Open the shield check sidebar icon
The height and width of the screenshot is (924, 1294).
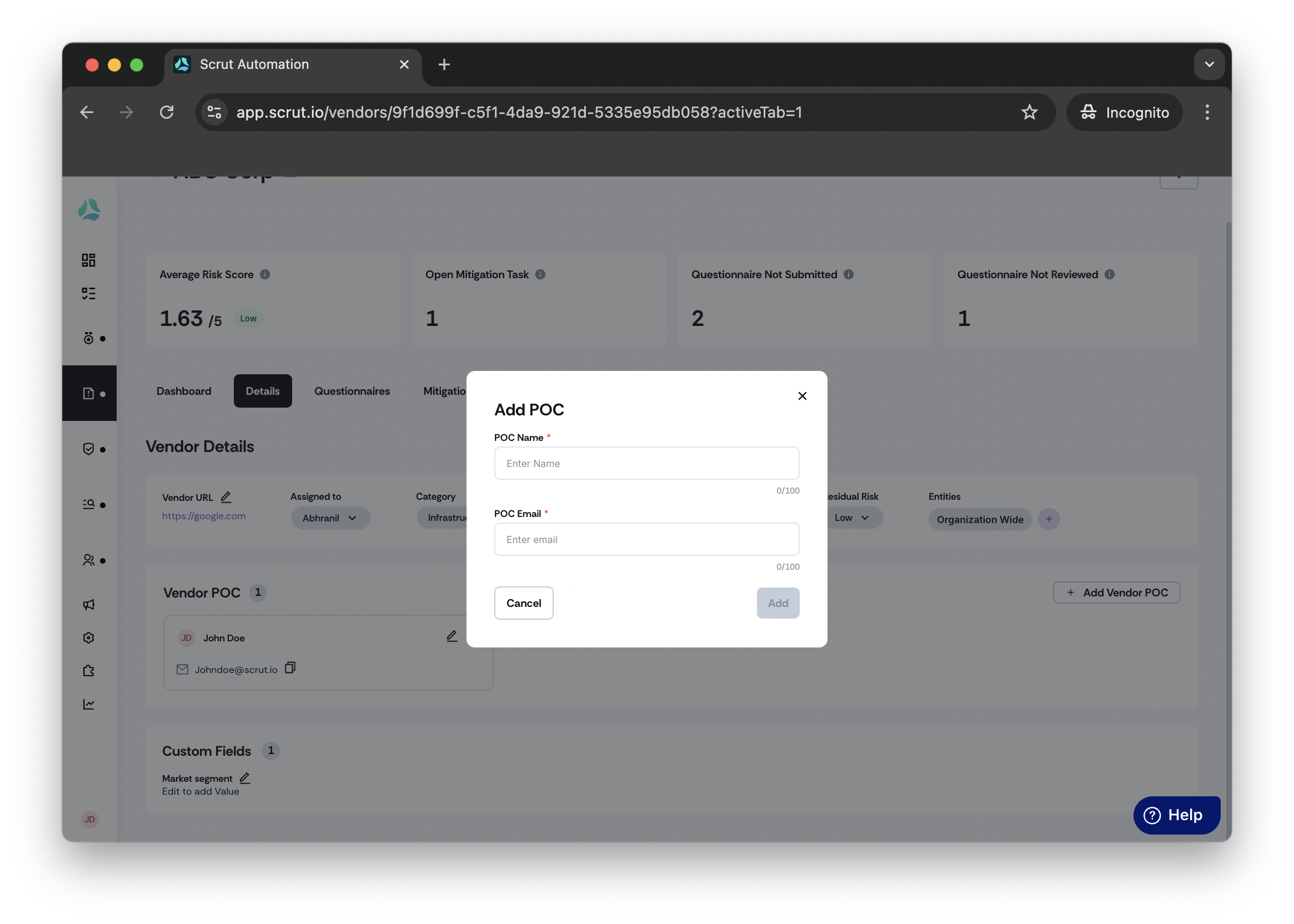click(89, 449)
